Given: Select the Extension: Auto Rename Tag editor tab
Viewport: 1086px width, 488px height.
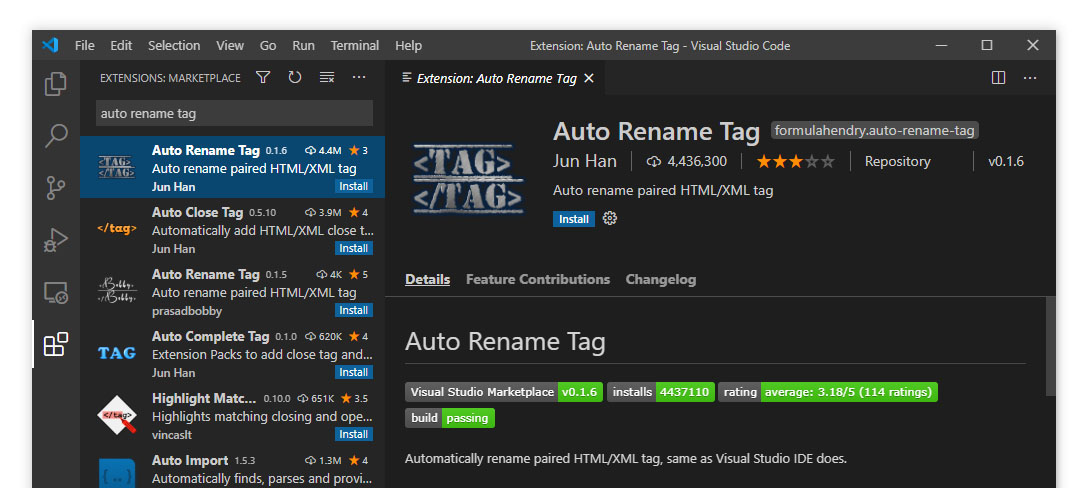Looking at the screenshot, I should [497, 78].
